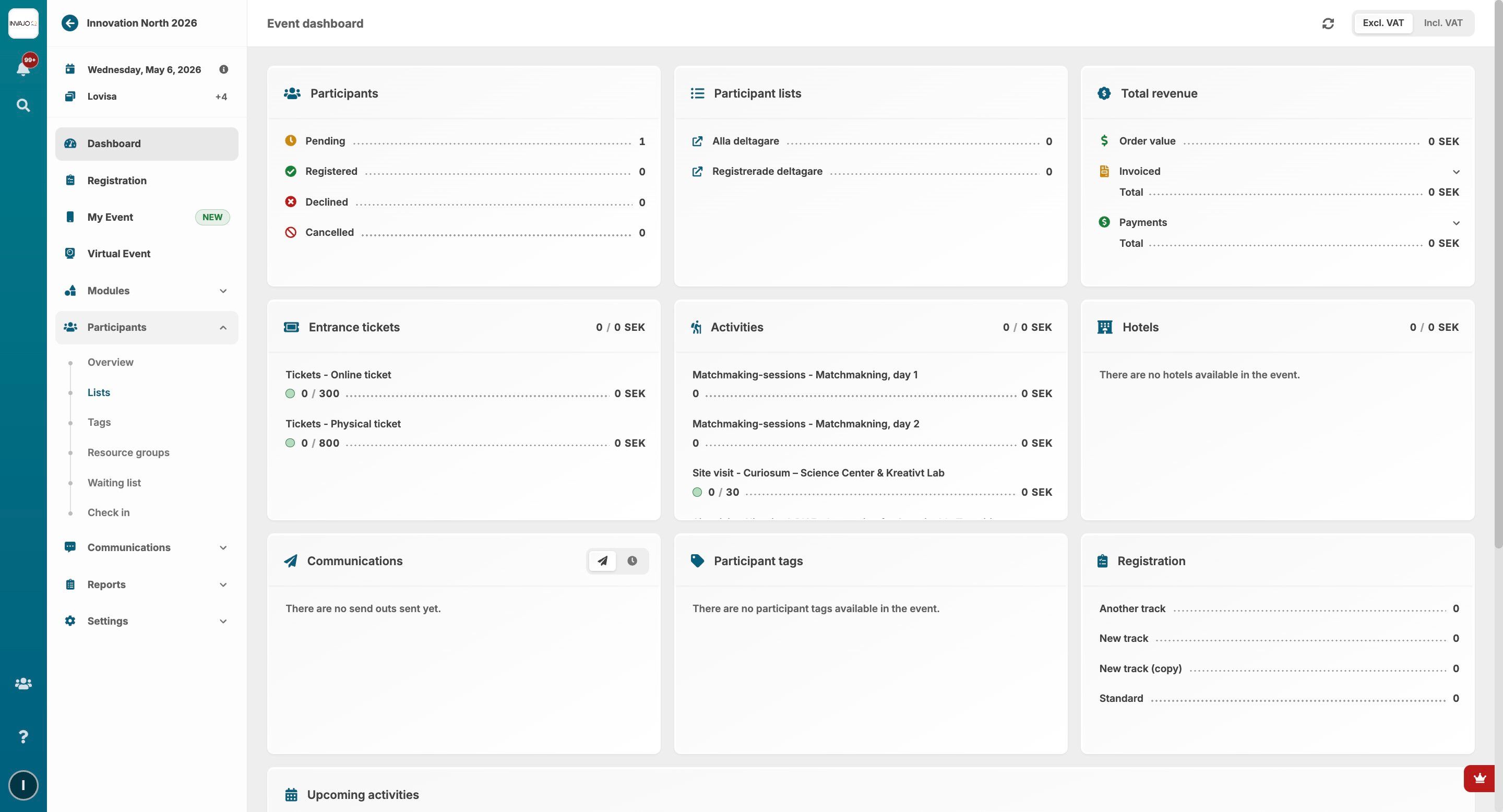Click the notifications bell icon
1503x812 pixels.
[23, 68]
